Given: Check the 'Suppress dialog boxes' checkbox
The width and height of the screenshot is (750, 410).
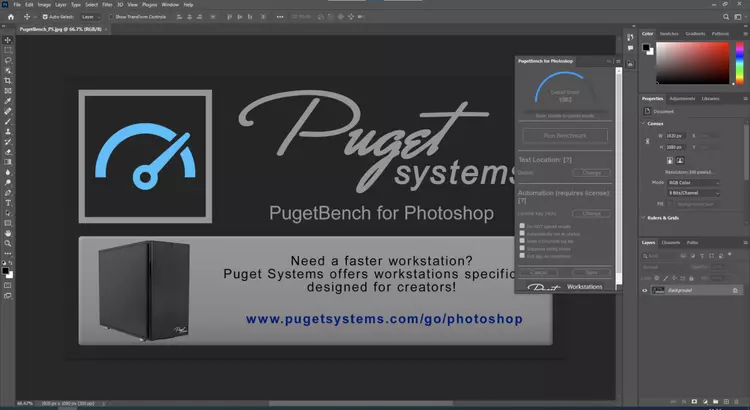Looking at the screenshot, I should tap(522, 248).
